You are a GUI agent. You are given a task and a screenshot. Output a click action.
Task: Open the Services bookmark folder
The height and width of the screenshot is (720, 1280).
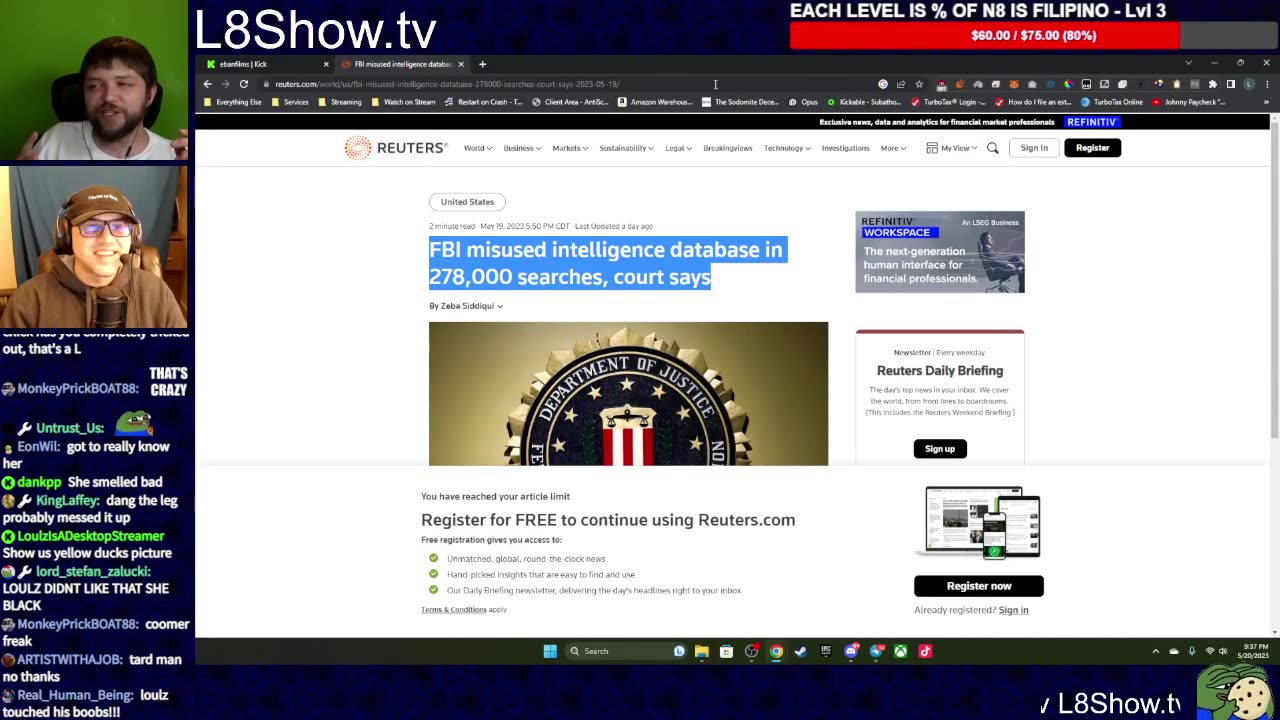tap(290, 102)
